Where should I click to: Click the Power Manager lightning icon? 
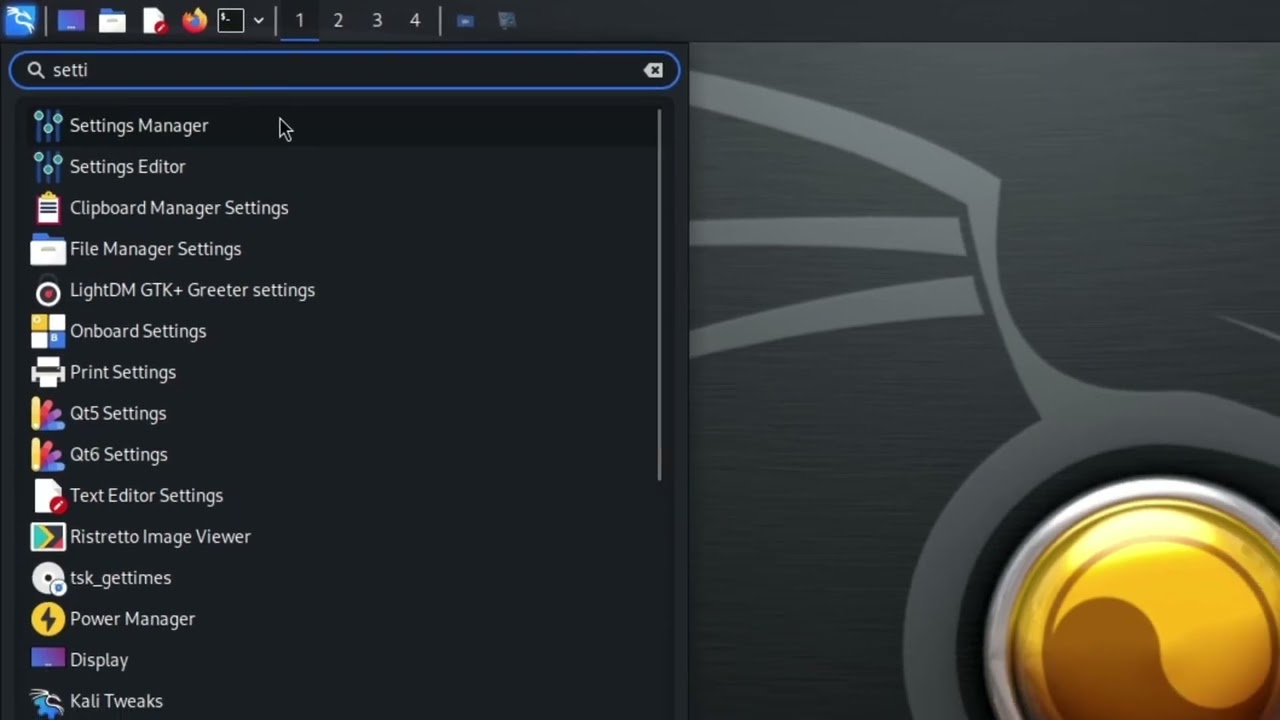pos(48,619)
